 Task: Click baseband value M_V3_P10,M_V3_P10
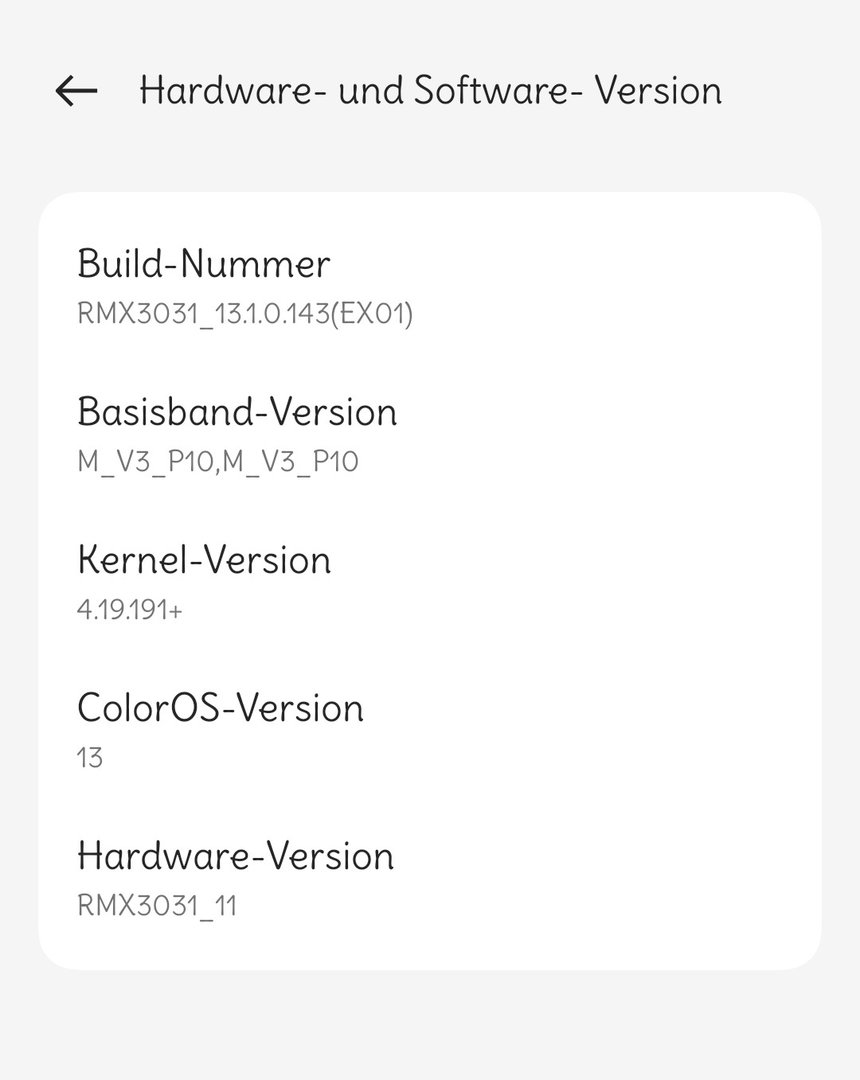pyautogui.click(x=217, y=462)
